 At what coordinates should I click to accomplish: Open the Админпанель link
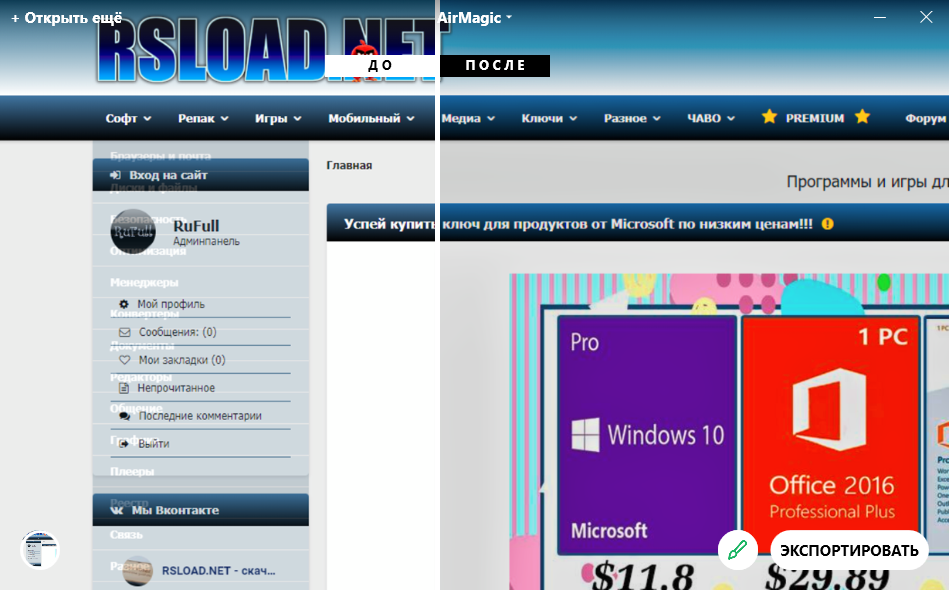(x=206, y=241)
